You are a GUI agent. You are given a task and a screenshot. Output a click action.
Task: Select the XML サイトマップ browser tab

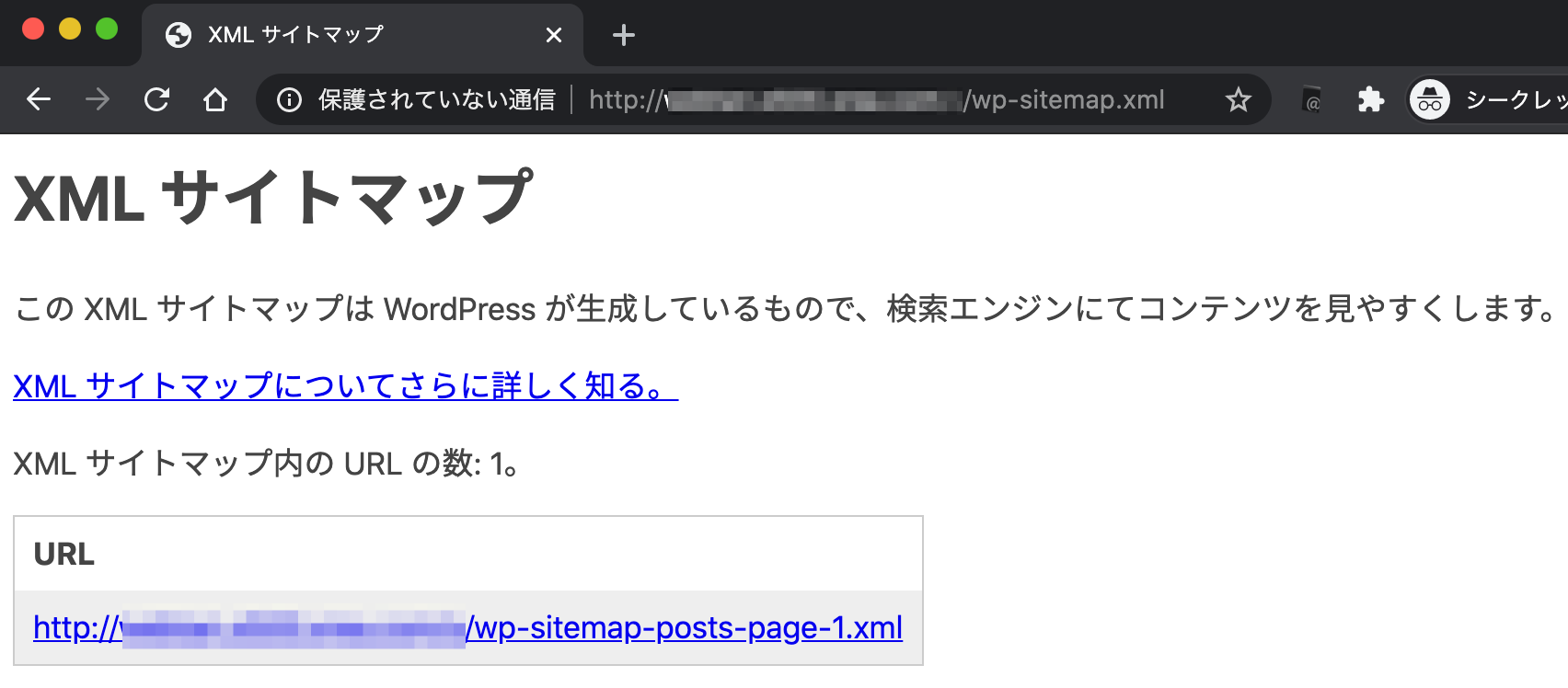[x=363, y=35]
